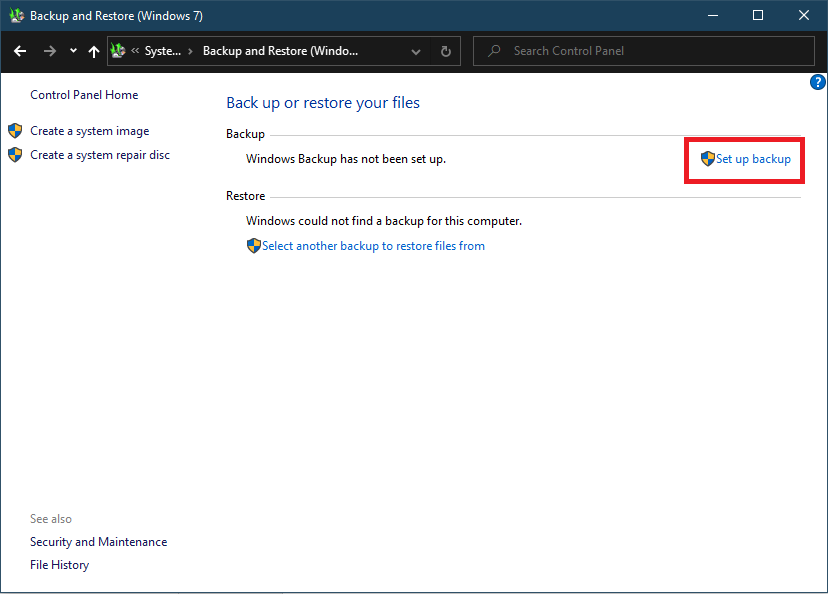The height and width of the screenshot is (594, 828).
Task: Go up one level with Up arrow
Action: tap(94, 51)
